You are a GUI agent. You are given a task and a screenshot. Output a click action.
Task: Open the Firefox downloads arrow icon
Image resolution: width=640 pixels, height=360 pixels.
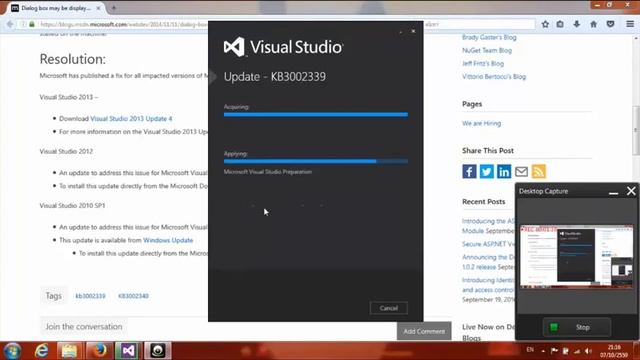[x=576, y=24]
